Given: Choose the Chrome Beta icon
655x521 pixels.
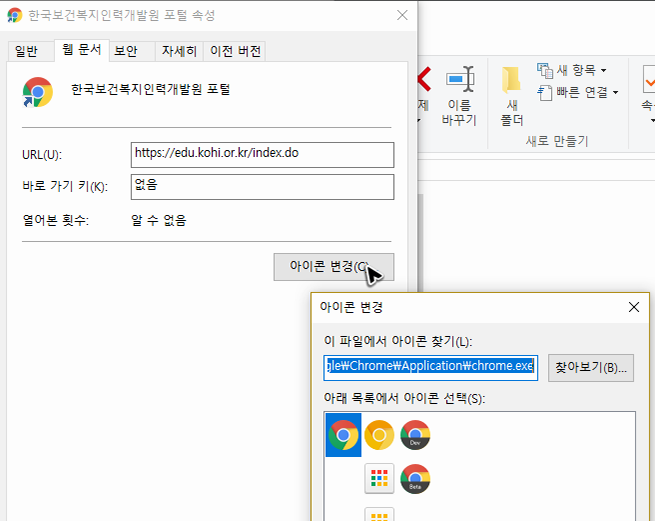Looking at the screenshot, I should [415, 478].
